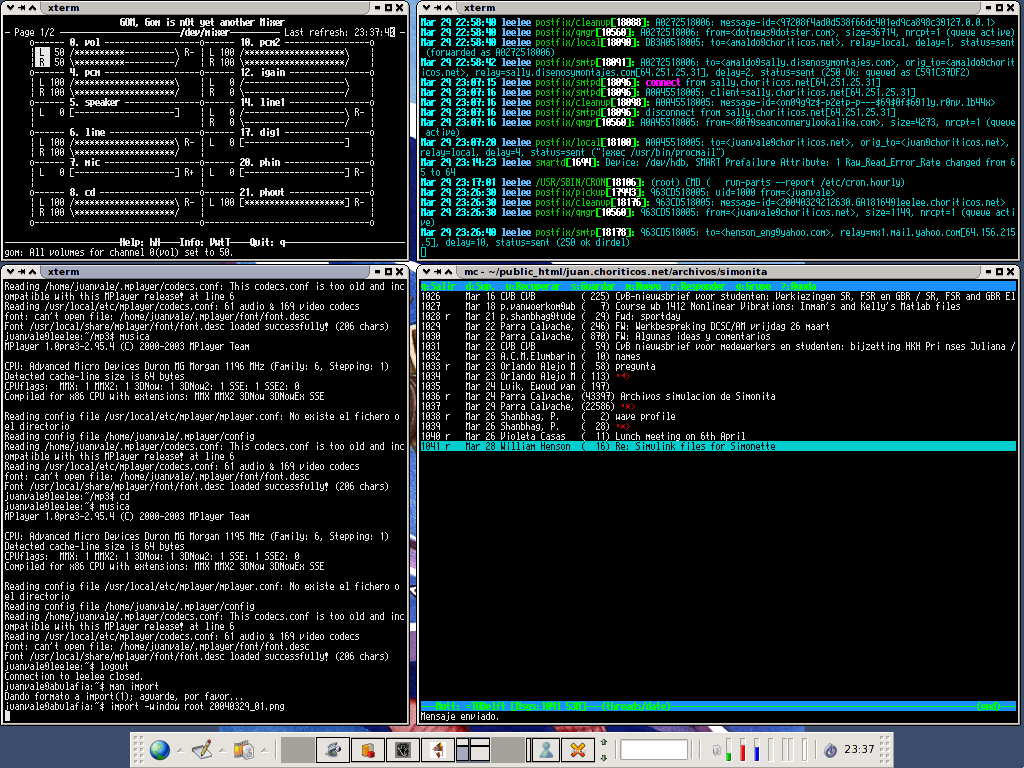Click the small speaker icon beside the green meter

click(x=716, y=750)
